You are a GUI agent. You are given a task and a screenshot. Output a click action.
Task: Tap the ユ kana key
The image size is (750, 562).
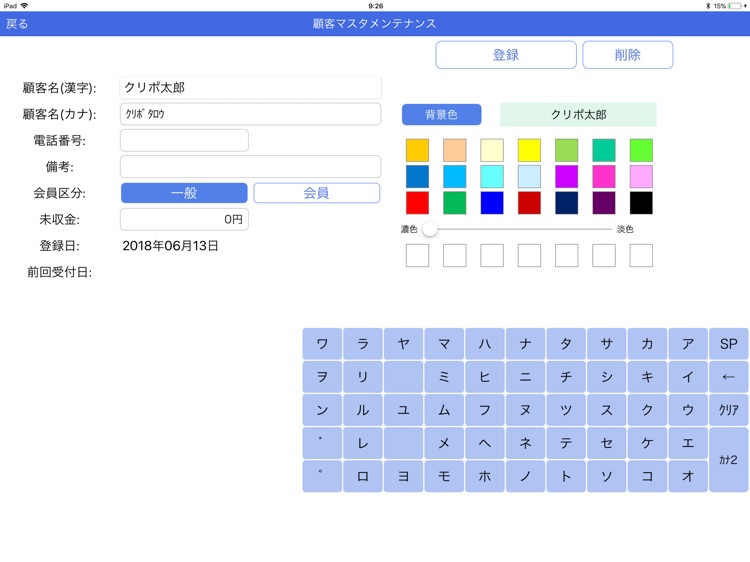point(403,410)
